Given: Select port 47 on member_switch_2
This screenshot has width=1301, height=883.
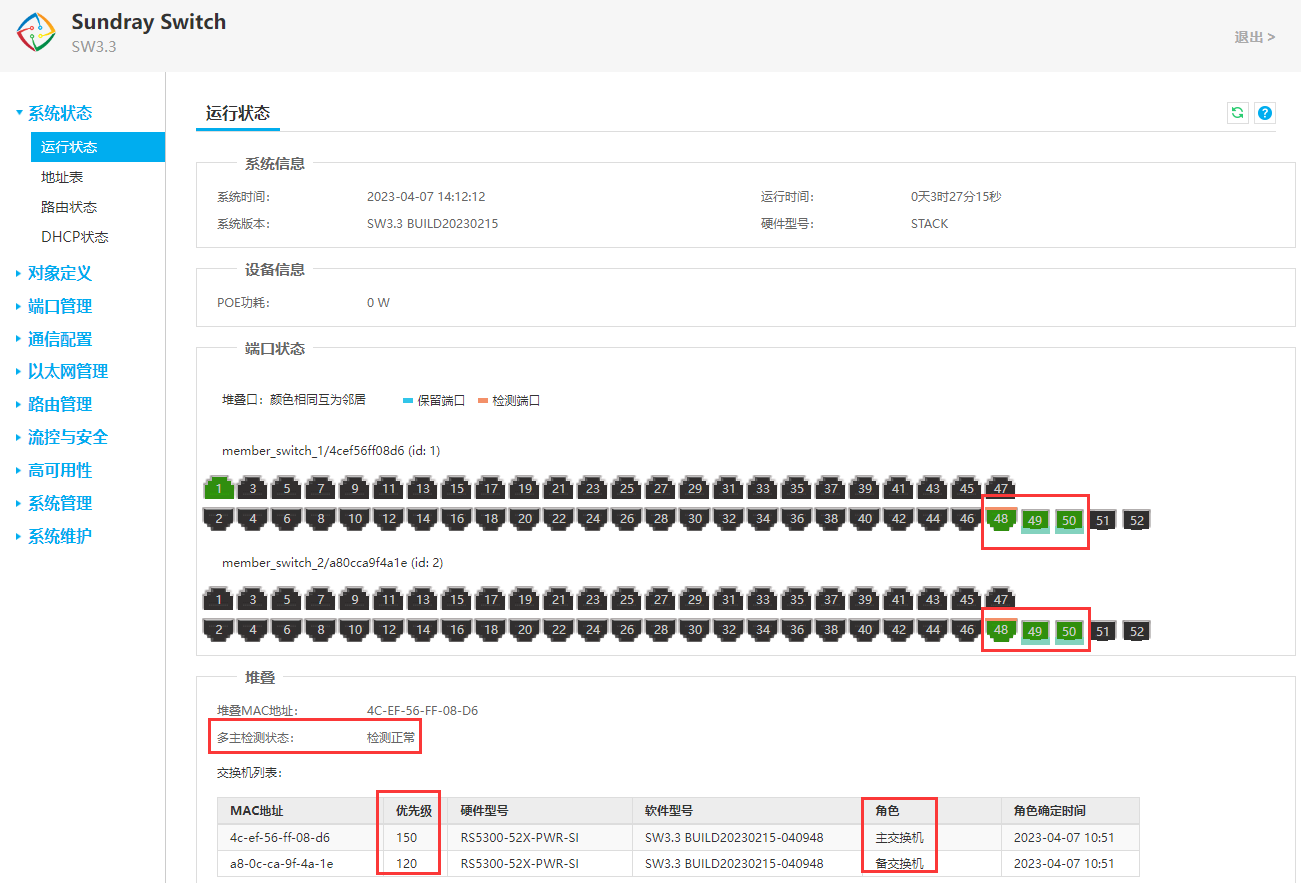Looking at the screenshot, I should [1000, 600].
